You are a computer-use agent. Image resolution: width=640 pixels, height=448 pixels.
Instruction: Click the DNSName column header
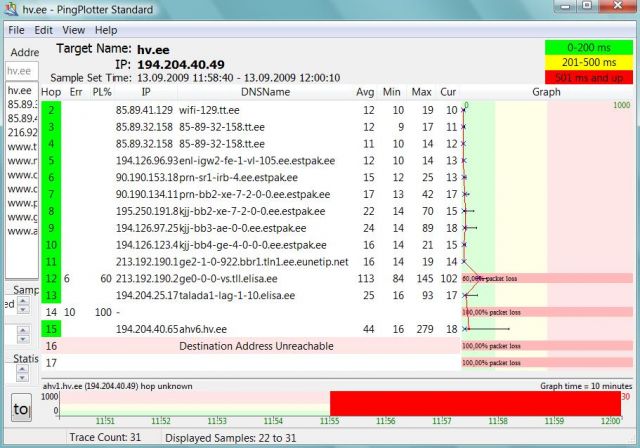(265, 92)
